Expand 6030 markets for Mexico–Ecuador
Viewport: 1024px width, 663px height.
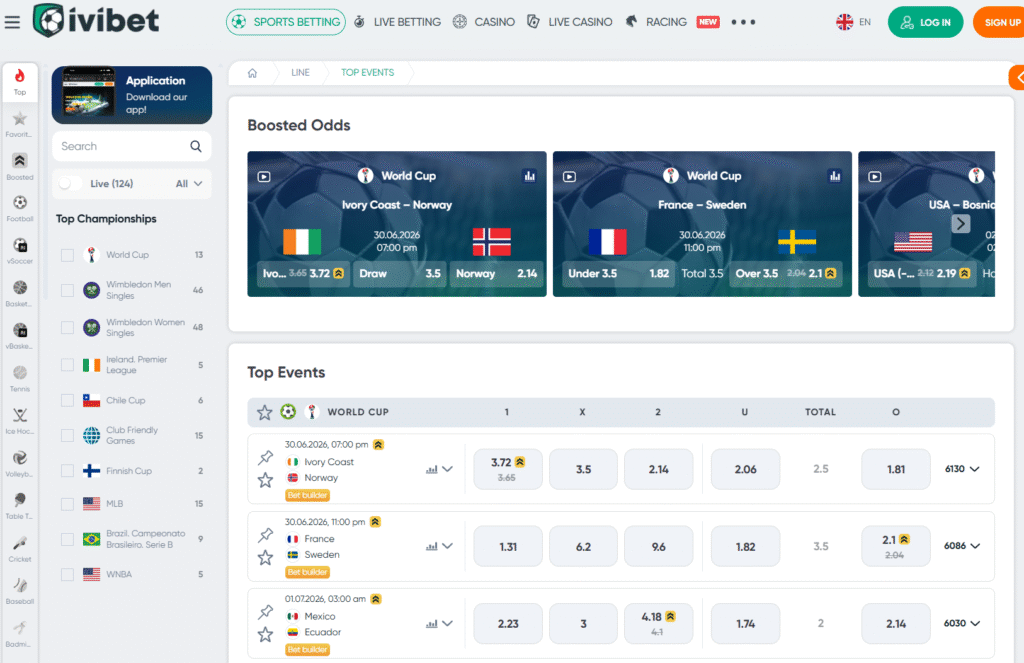pos(962,623)
